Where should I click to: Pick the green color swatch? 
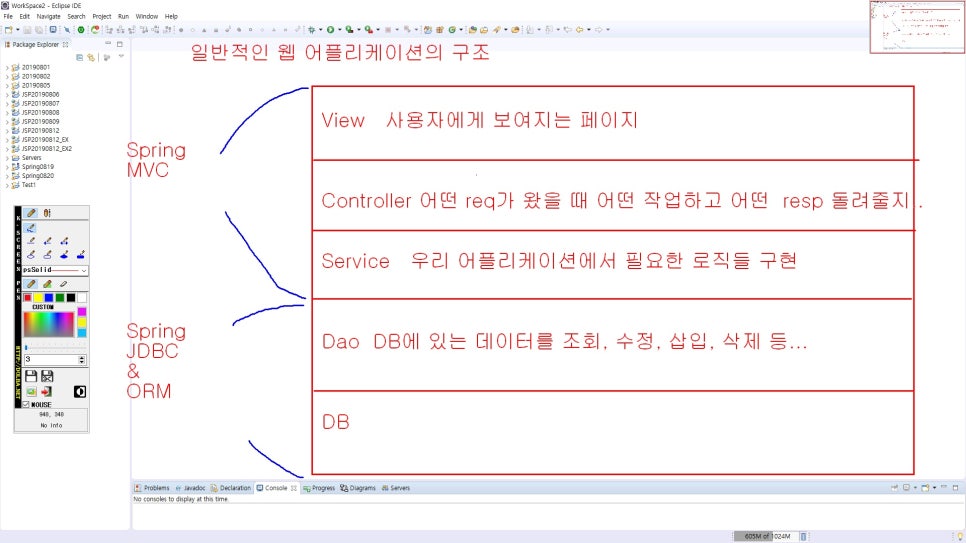pyautogui.click(x=60, y=298)
